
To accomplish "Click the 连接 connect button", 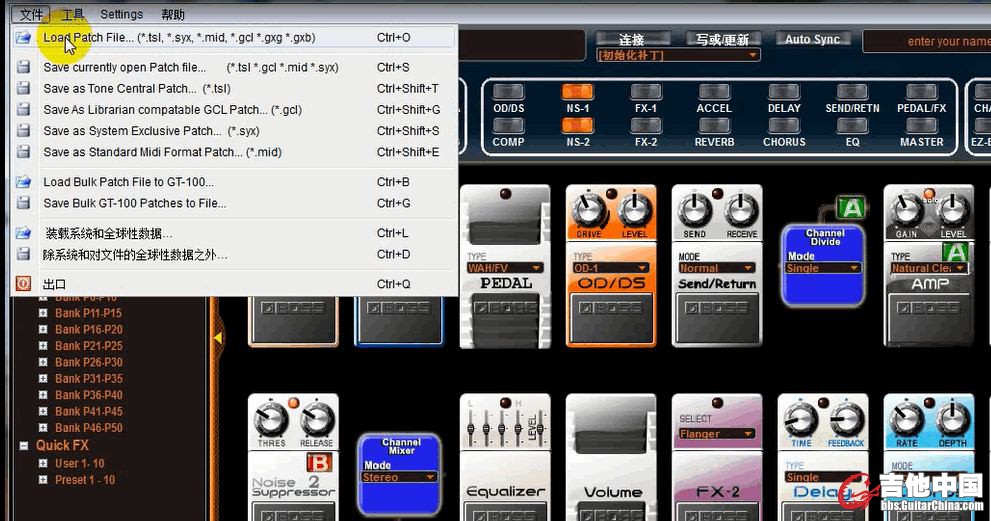I will tap(631, 40).
